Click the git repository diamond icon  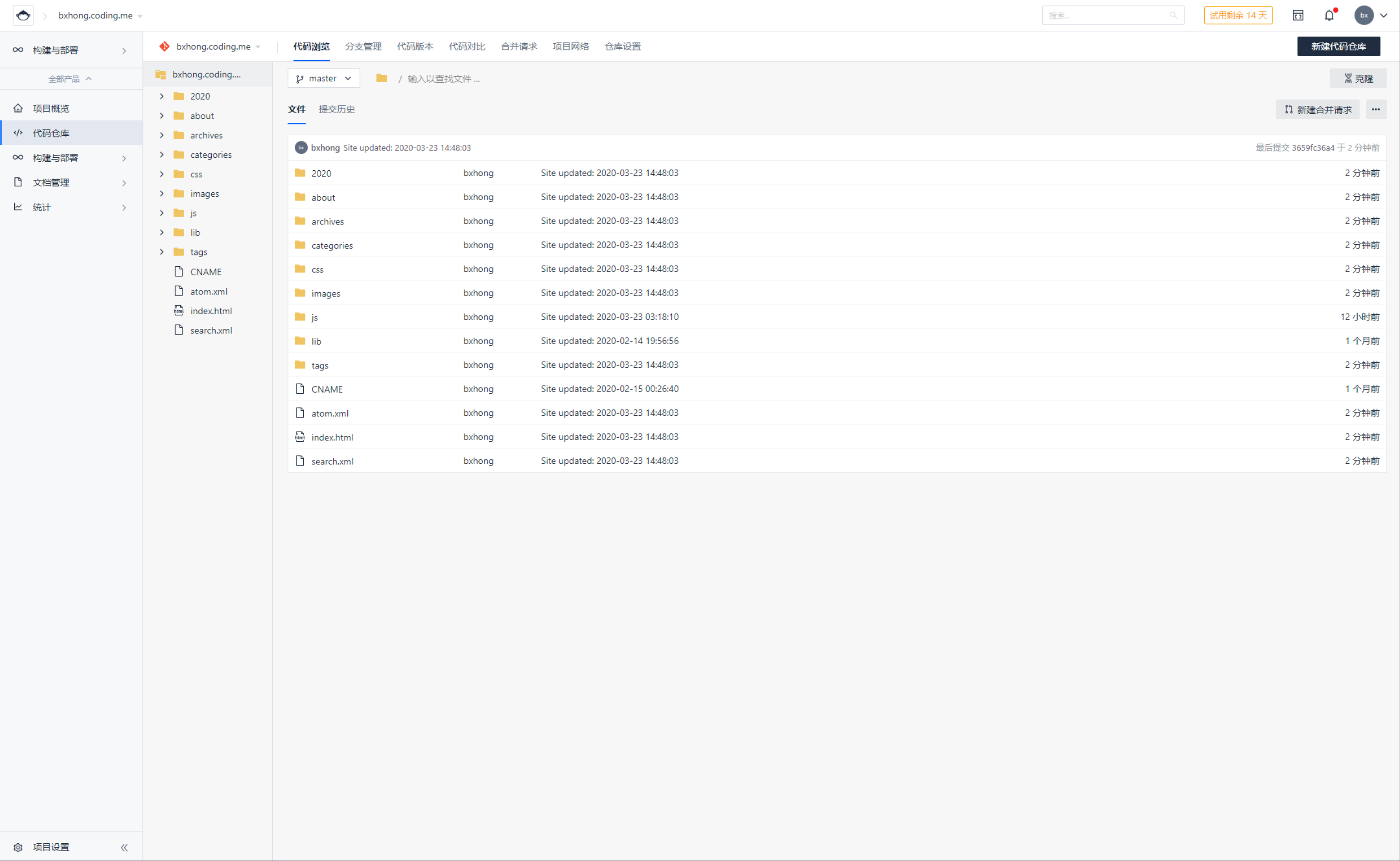[165, 46]
